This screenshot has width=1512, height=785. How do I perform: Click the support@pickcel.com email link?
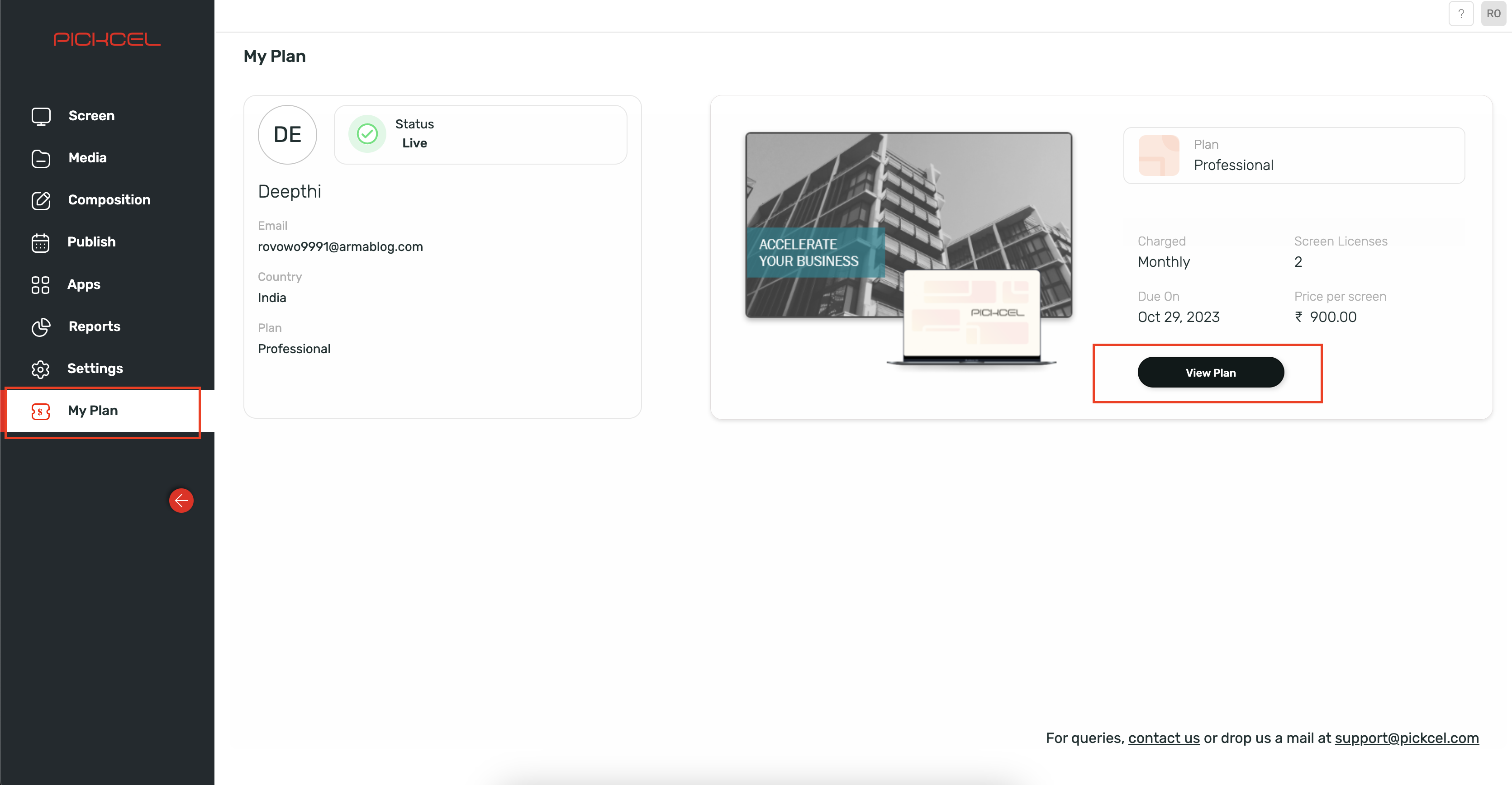[x=1406, y=738]
